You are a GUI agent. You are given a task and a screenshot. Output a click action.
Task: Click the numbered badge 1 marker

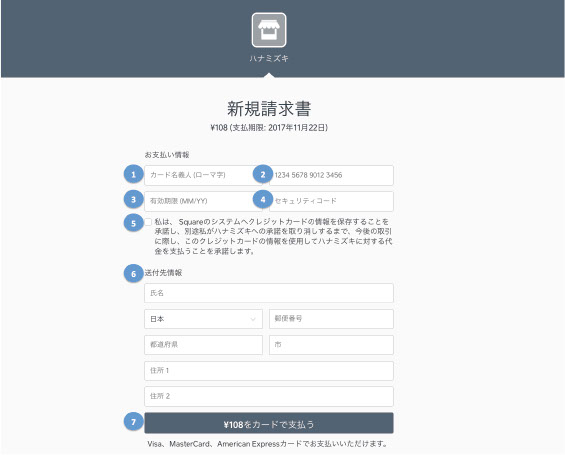tap(133, 174)
